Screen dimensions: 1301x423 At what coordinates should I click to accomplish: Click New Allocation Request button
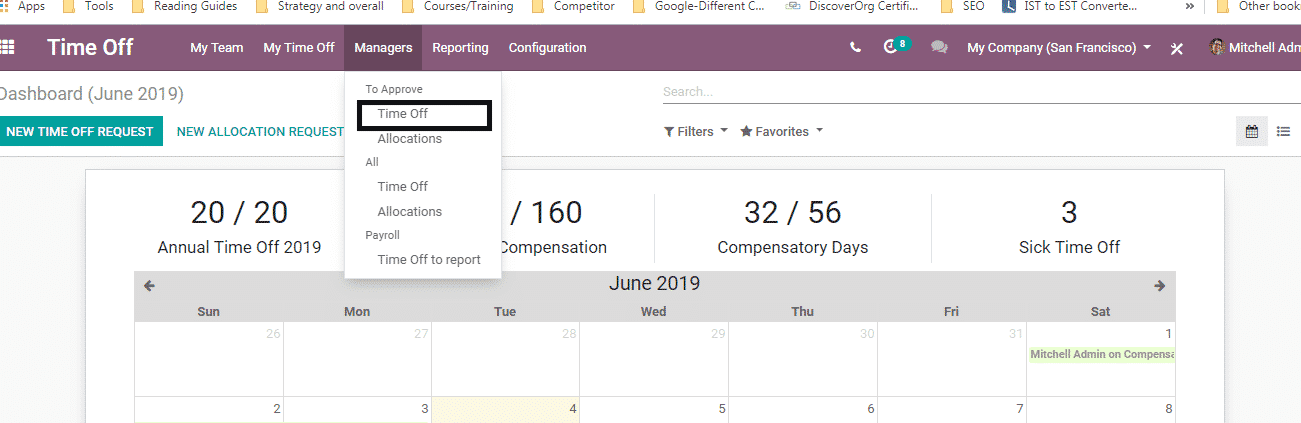[x=260, y=131]
